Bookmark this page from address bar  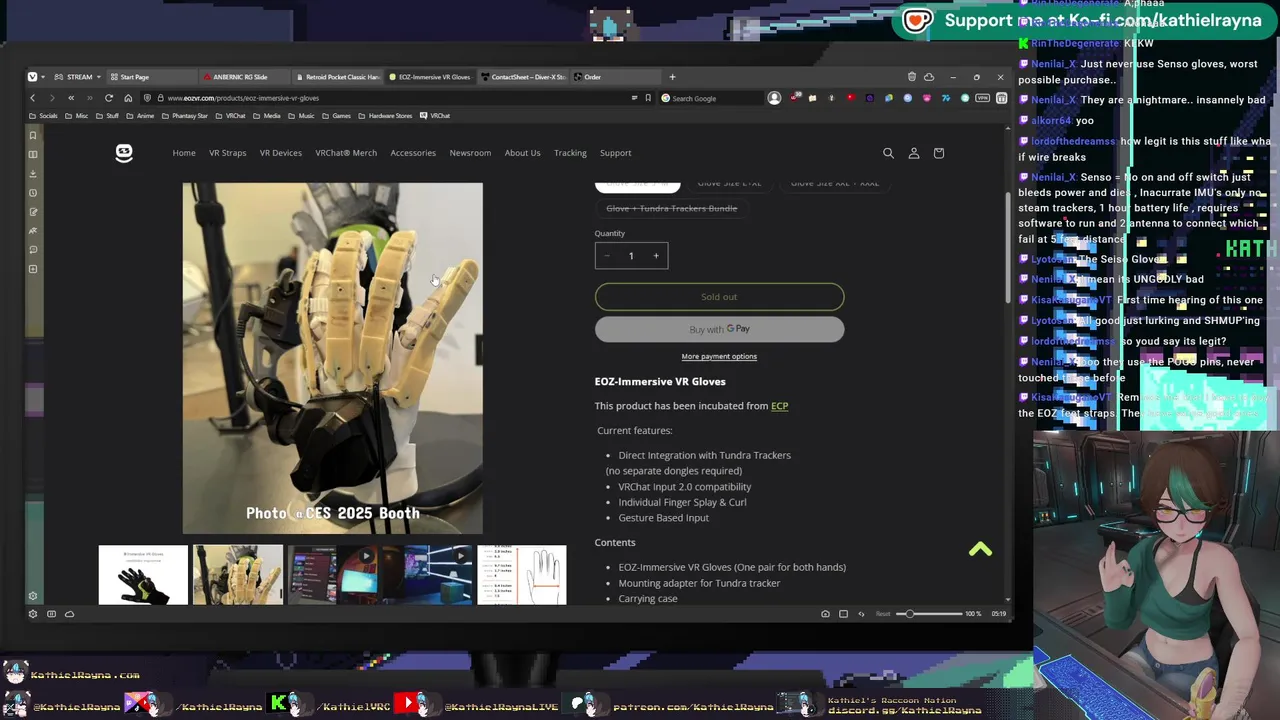coord(648,98)
